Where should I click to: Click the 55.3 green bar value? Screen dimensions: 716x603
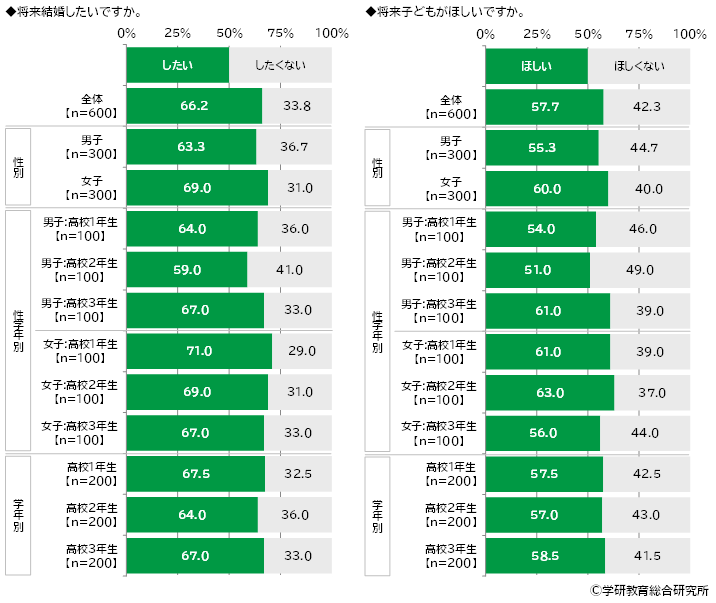tap(542, 147)
